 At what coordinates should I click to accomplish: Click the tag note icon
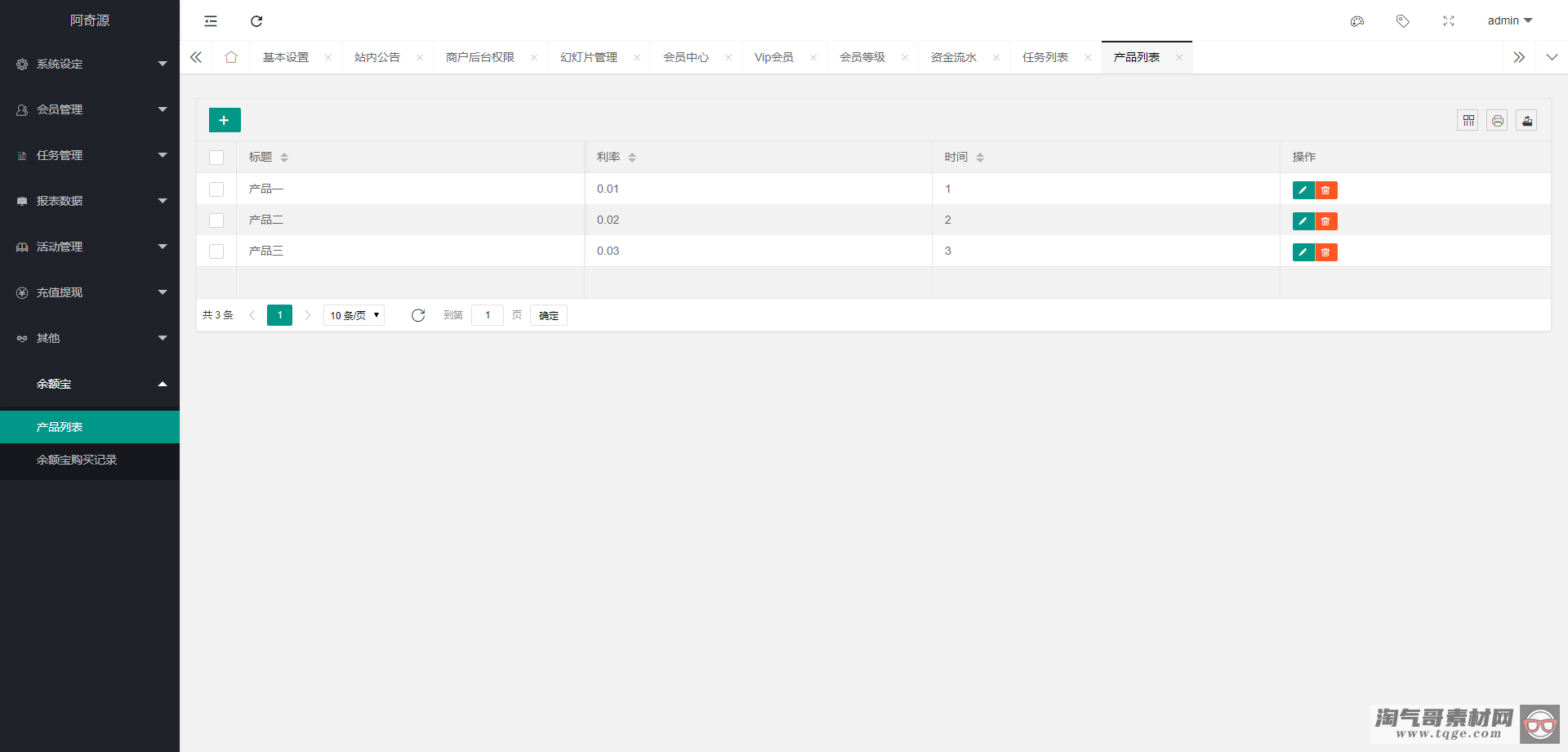[x=1403, y=21]
